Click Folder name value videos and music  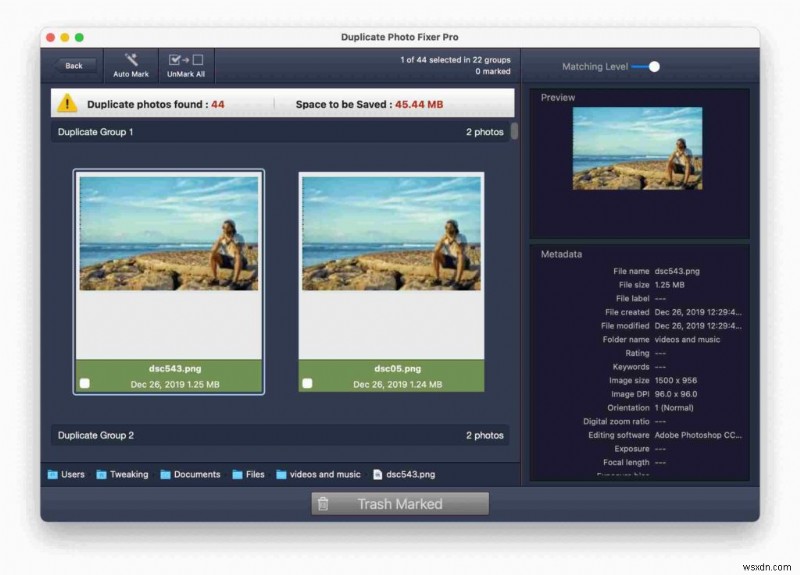tap(687, 340)
